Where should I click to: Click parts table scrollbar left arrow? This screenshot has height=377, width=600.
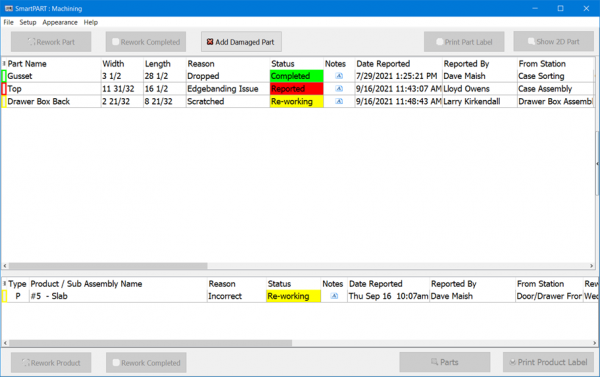coord(5,266)
